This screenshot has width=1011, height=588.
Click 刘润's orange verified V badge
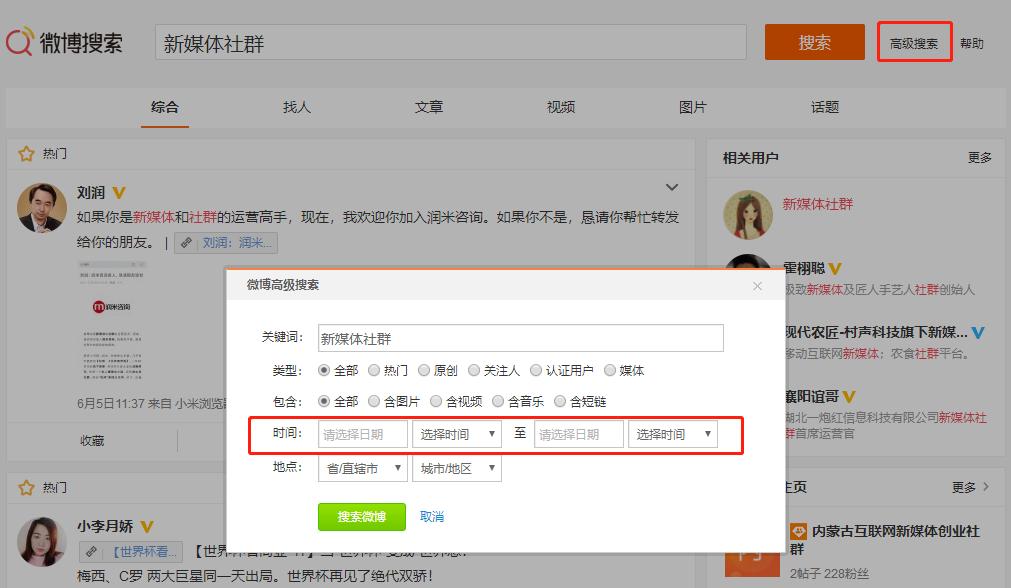116,192
